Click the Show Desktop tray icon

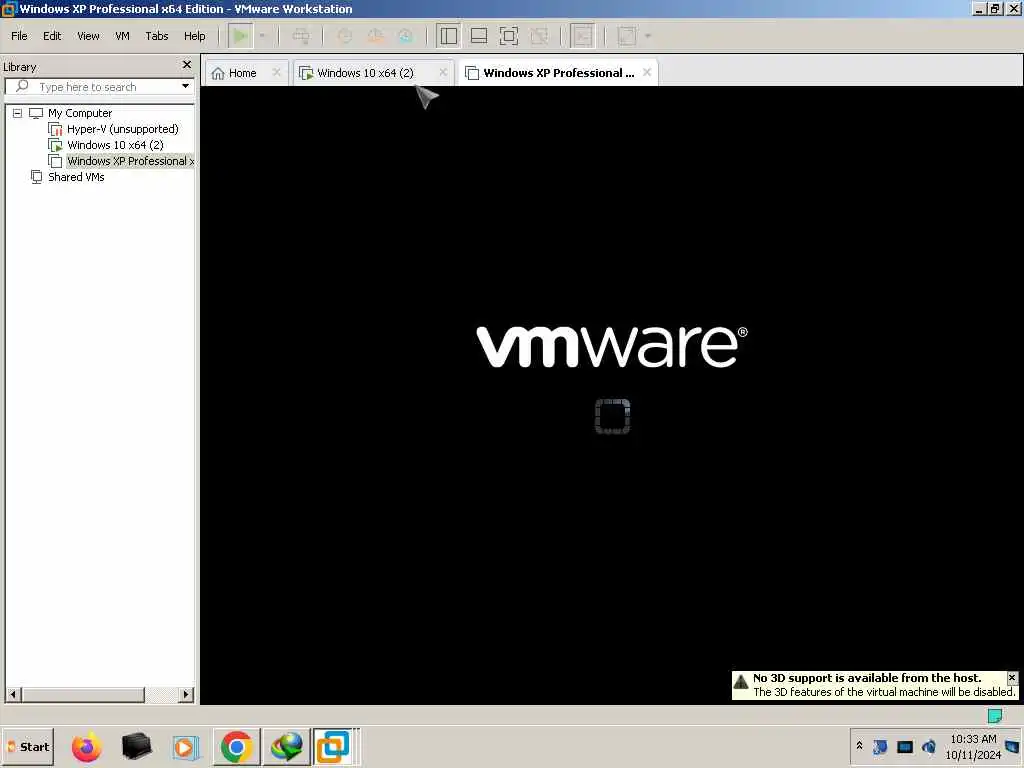click(1014, 746)
